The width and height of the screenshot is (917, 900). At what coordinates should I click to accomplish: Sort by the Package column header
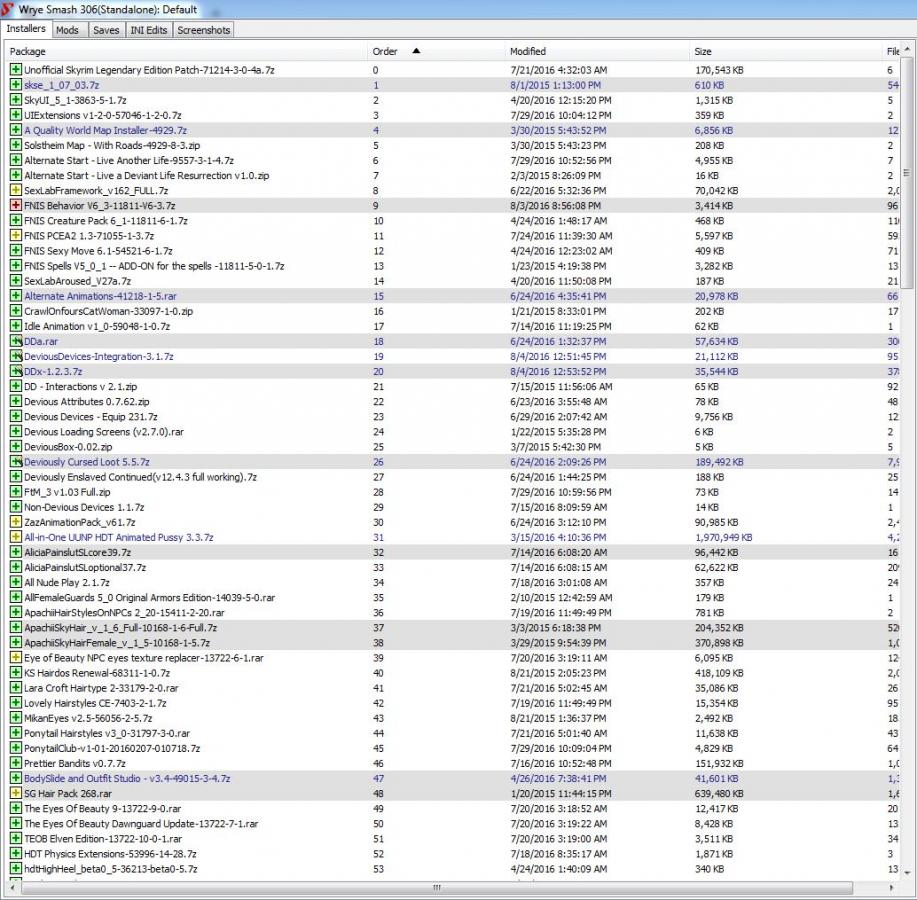[186, 51]
